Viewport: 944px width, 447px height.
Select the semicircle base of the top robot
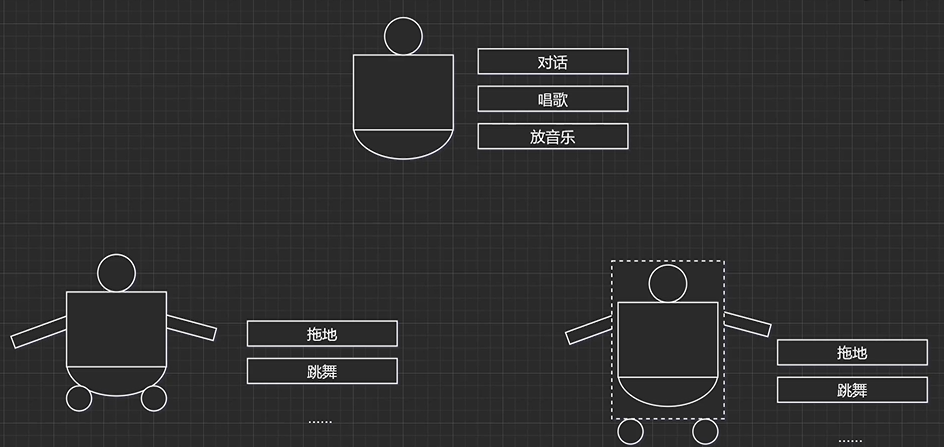pyautogui.click(x=403, y=145)
